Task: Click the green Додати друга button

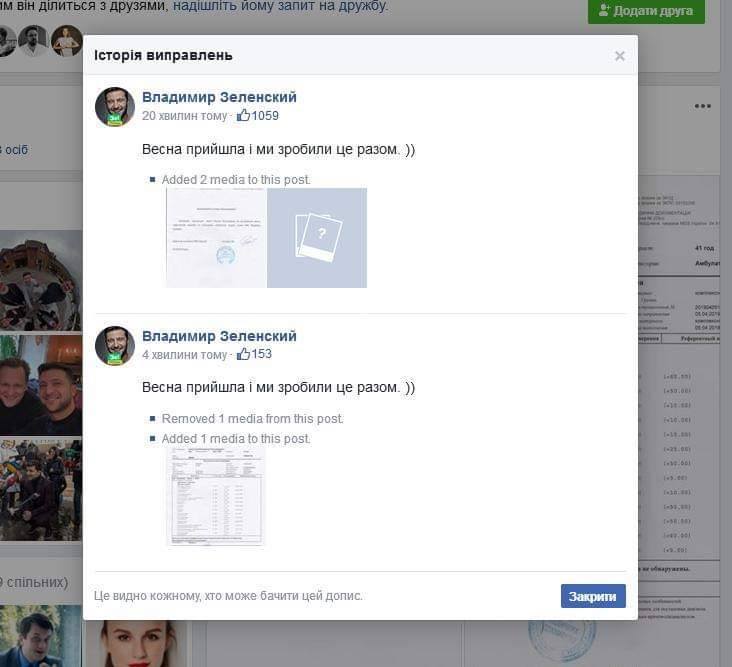Action: pos(646,10)
